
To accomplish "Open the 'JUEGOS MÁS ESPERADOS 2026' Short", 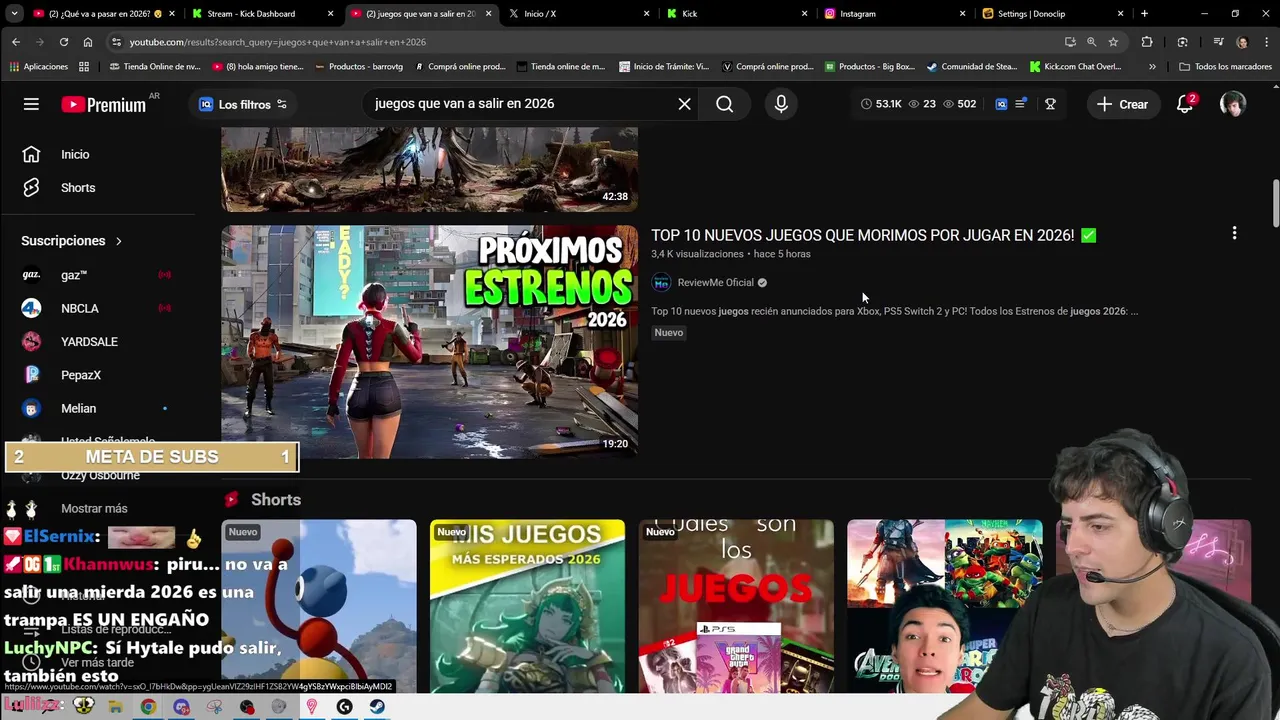I will (527, 606).
